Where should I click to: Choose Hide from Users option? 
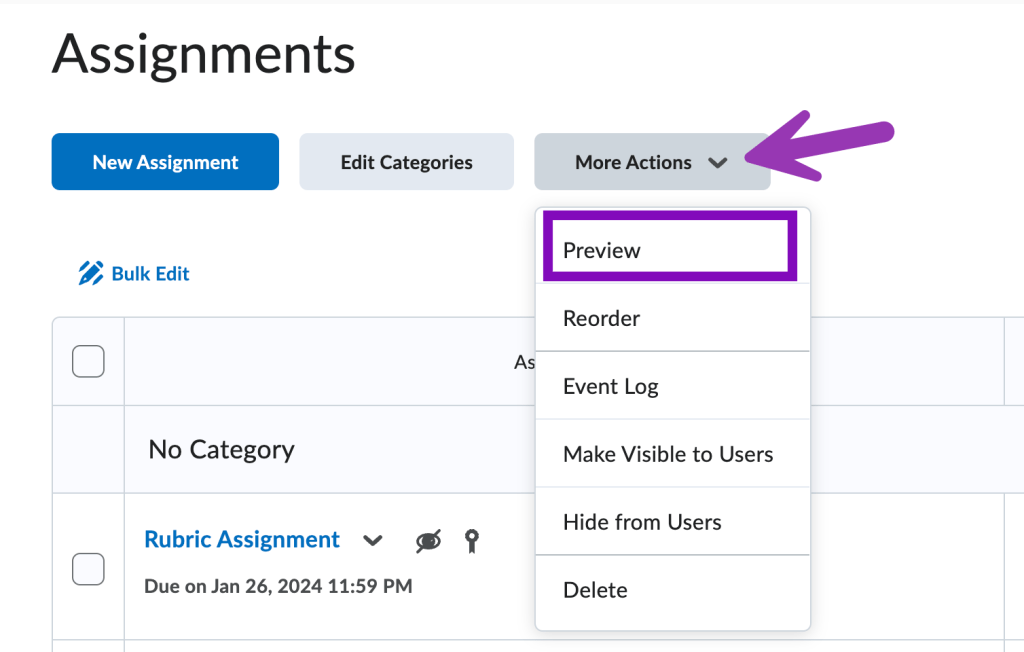[x=672, y=522]
